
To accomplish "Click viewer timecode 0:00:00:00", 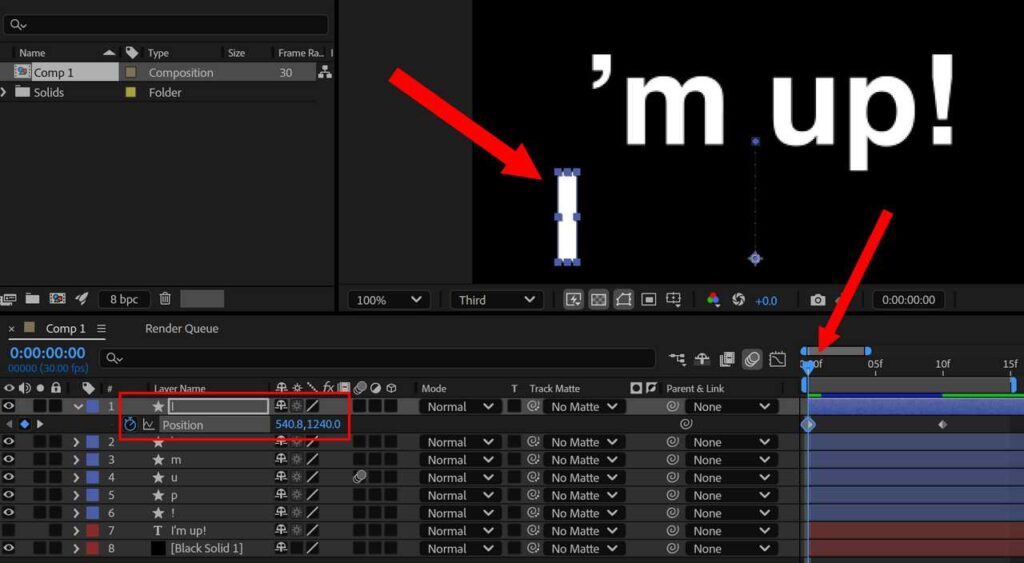I will 908,300.
